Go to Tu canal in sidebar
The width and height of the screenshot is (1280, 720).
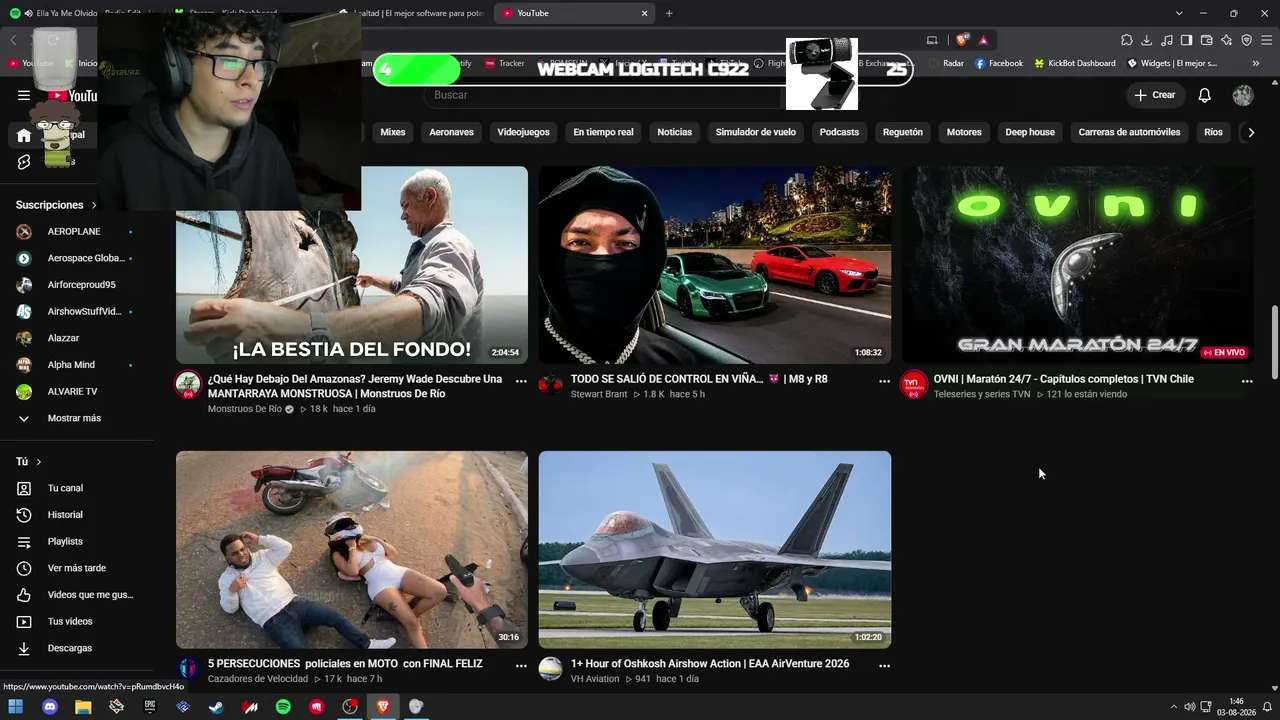click(x=65, y=488)
